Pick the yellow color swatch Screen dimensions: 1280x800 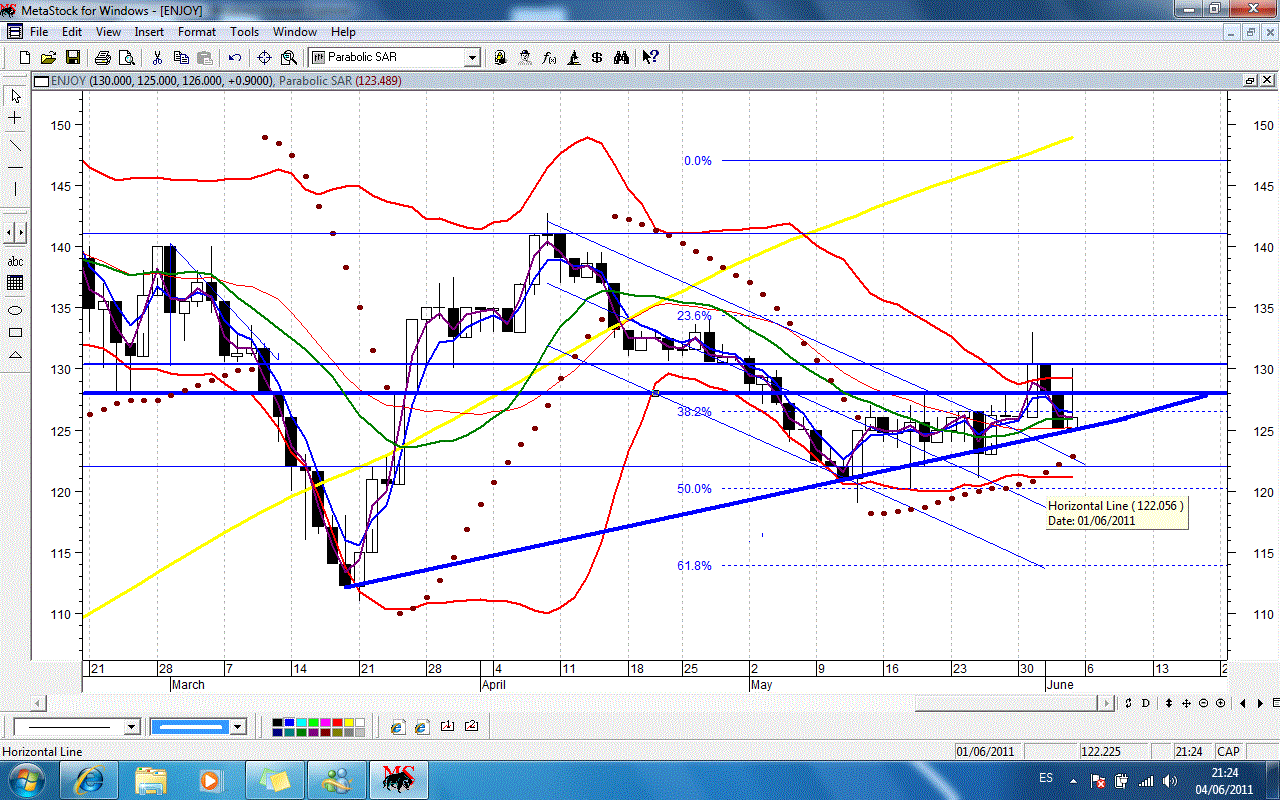click(x=349, y=722)
